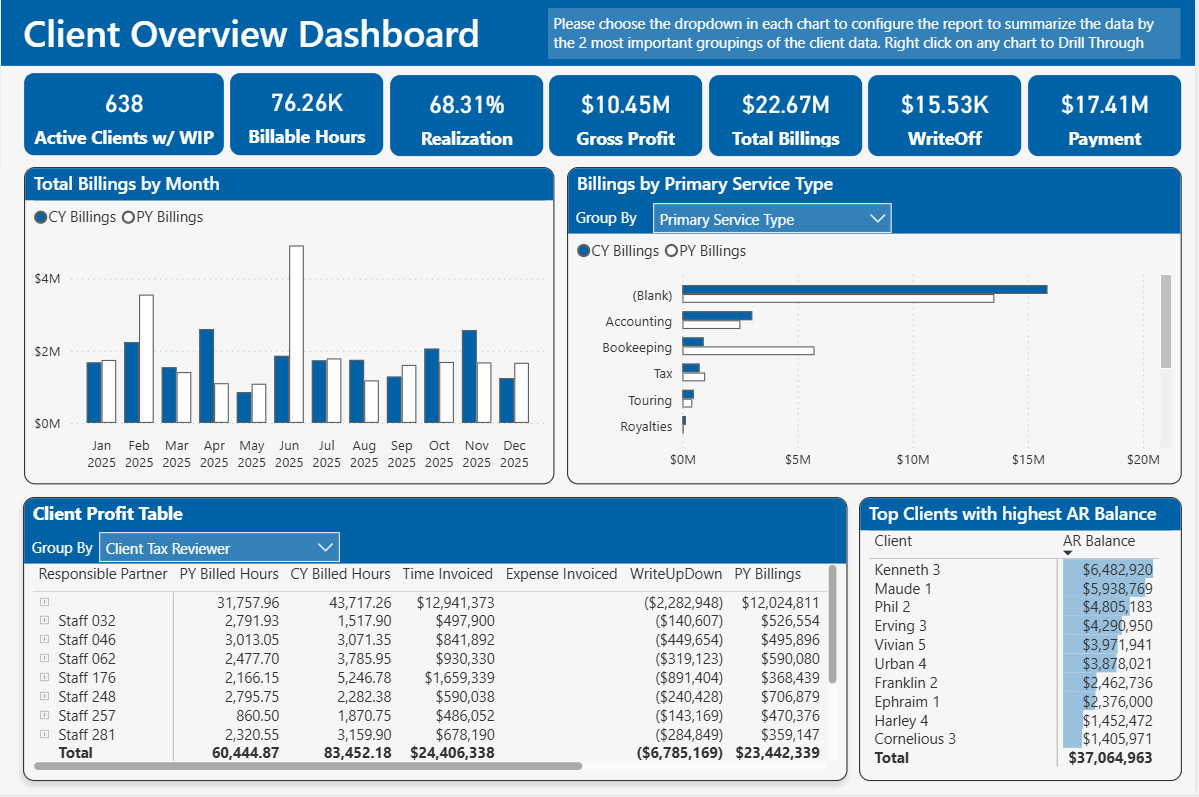Click Staff 176 Time Invoiced $1,659,339
Image resolution: width=1199 pixels, height=797 pixels.
[x=460, y=678]
